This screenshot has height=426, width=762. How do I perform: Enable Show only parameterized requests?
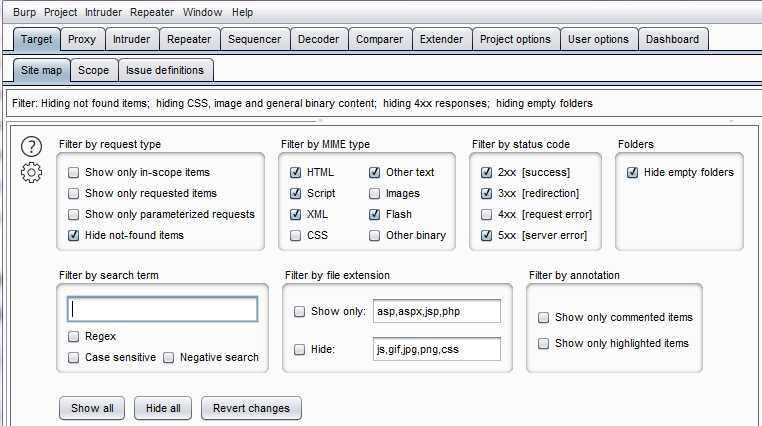[x=73, y=214]
